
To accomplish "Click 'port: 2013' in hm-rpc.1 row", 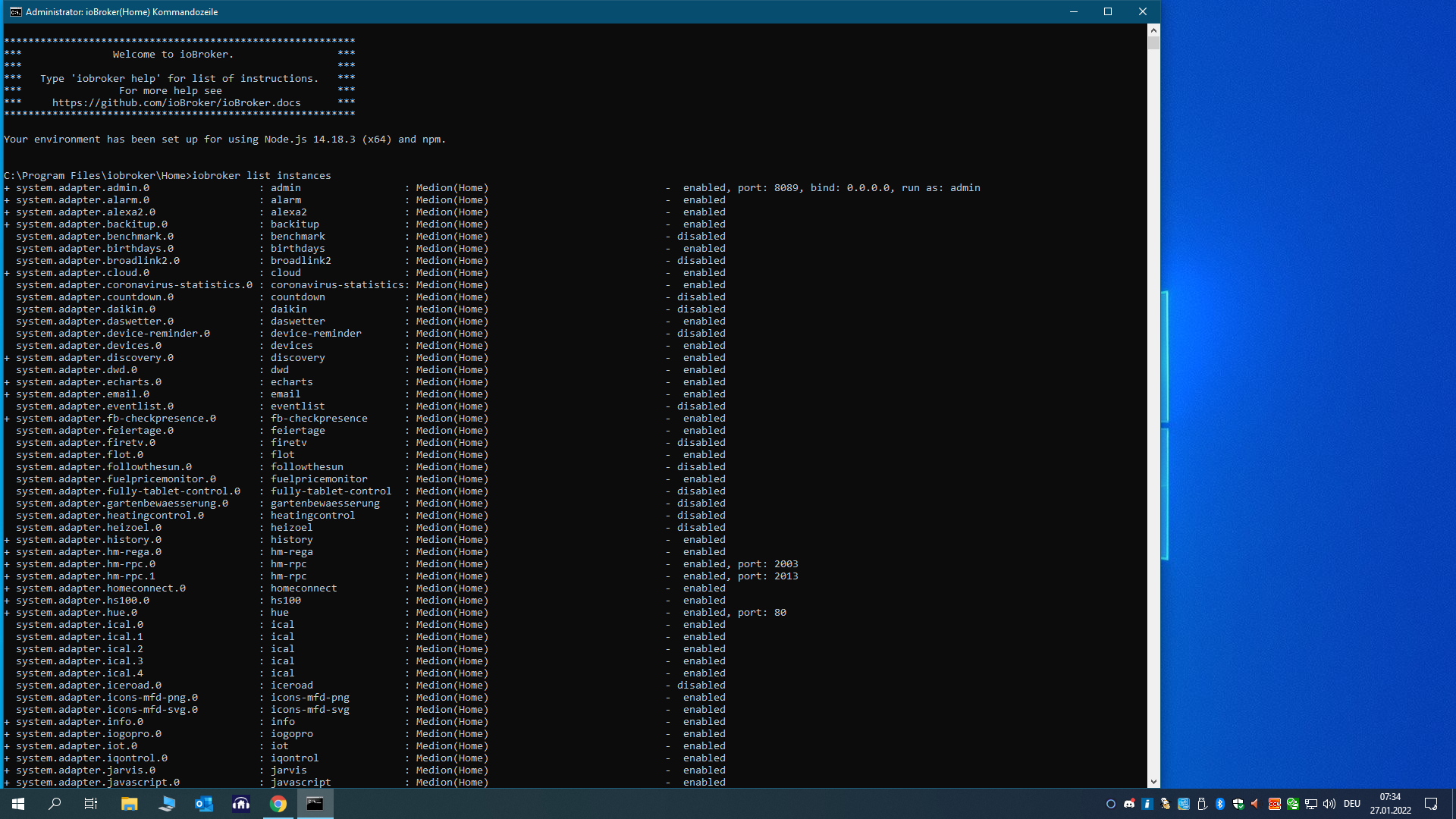I will click(768, 576).
